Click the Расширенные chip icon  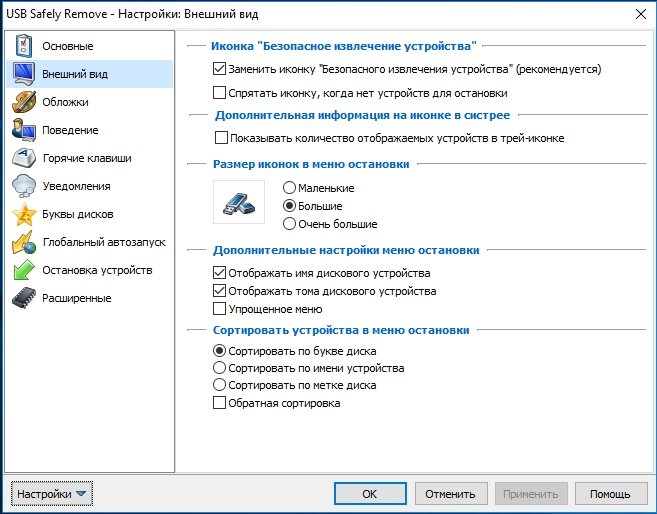[x=23, y=298]
